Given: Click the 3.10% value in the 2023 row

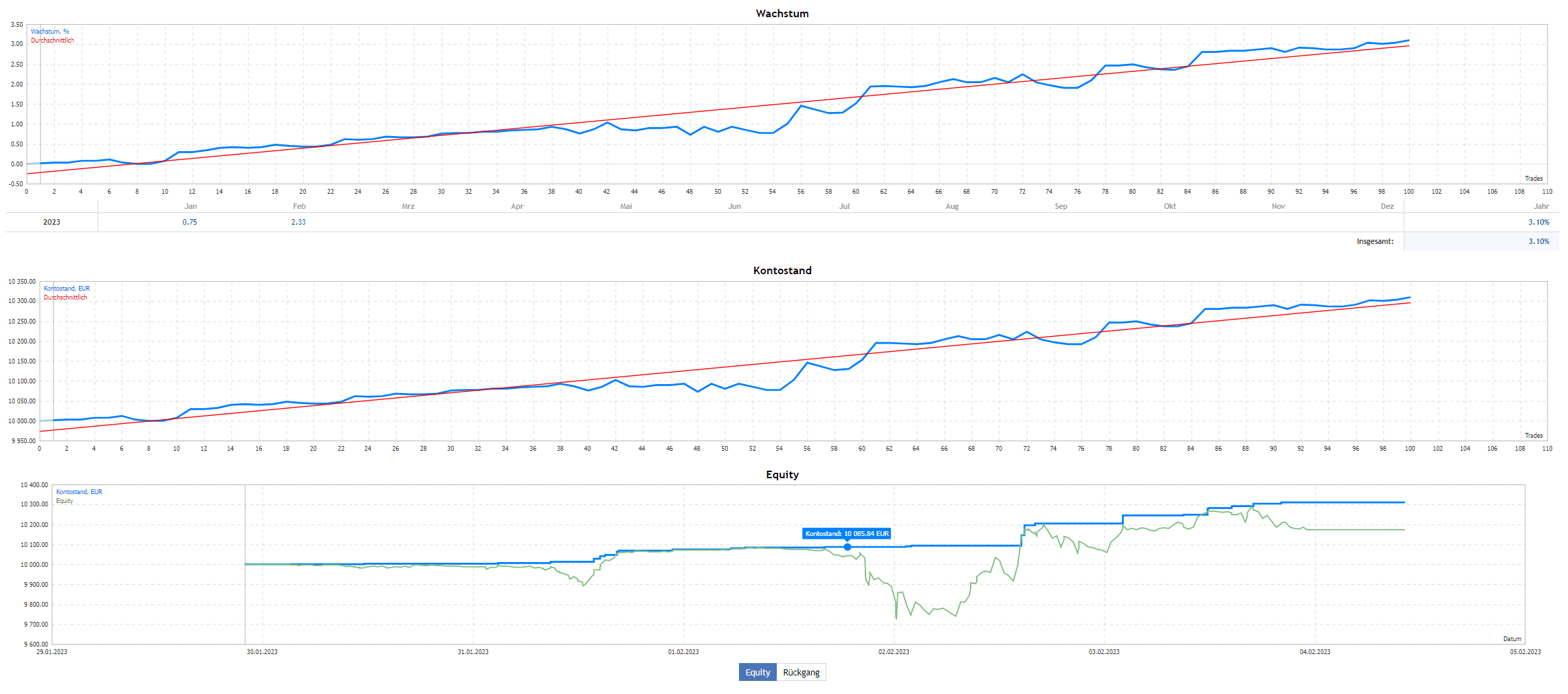Looking at the screenshot, I should (1538, 222).
